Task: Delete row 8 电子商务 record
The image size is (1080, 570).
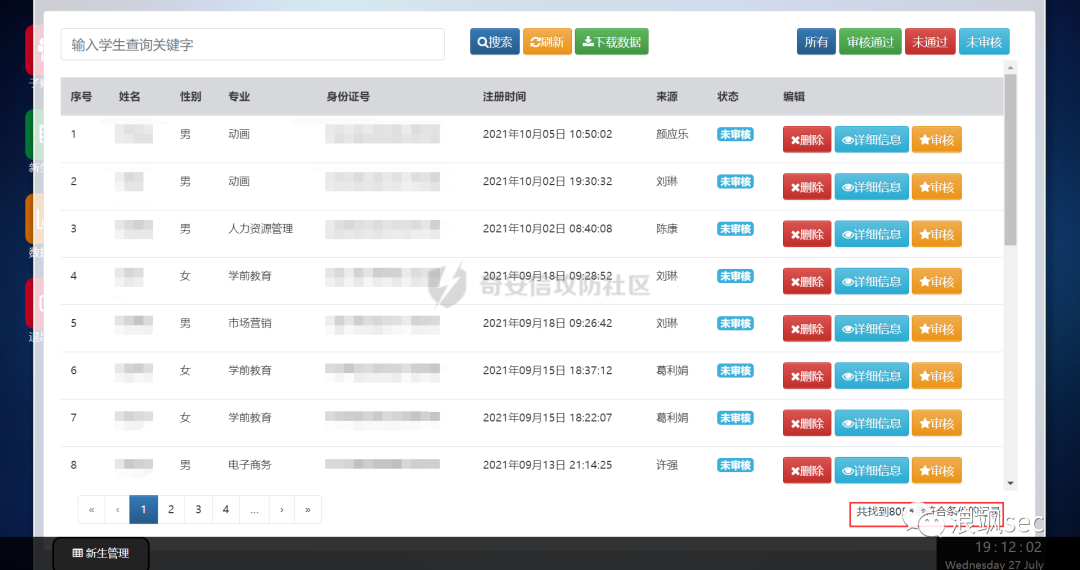Action: click(x=807, y=471)
